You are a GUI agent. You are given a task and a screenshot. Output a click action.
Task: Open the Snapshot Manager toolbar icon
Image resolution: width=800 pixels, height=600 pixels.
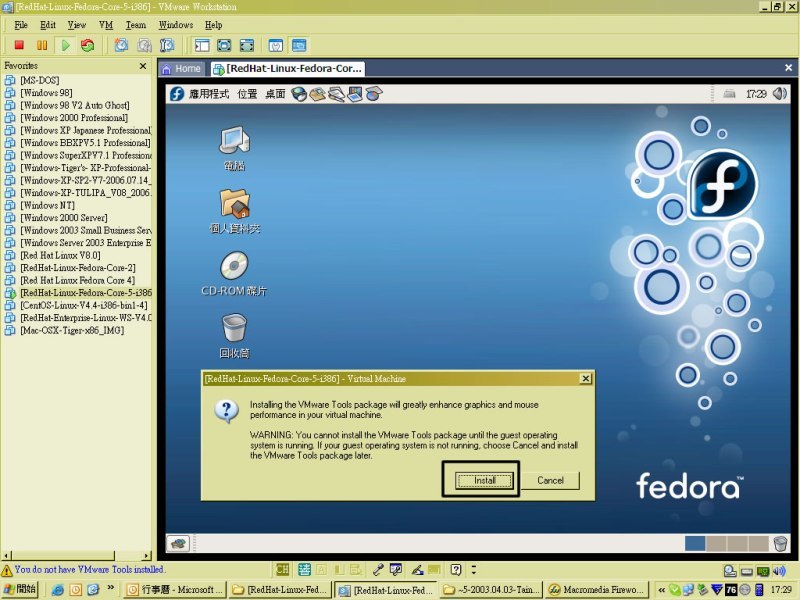pyautogui.click(x=167, y=45)
